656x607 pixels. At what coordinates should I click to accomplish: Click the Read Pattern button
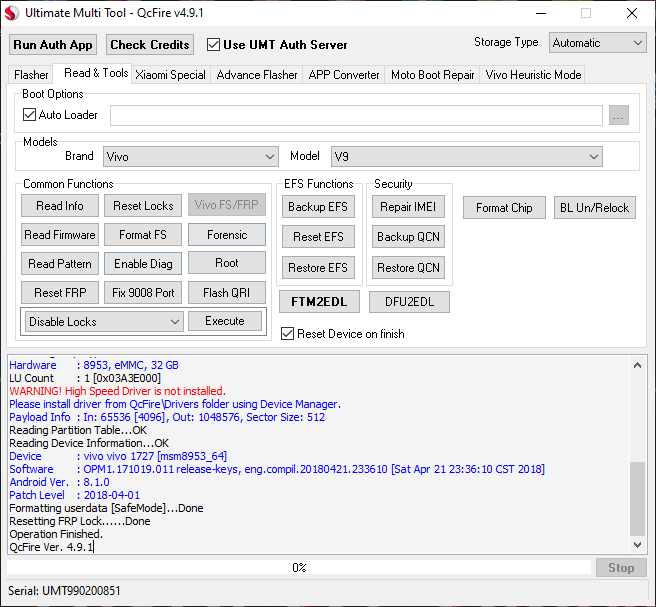coord(60,264)
